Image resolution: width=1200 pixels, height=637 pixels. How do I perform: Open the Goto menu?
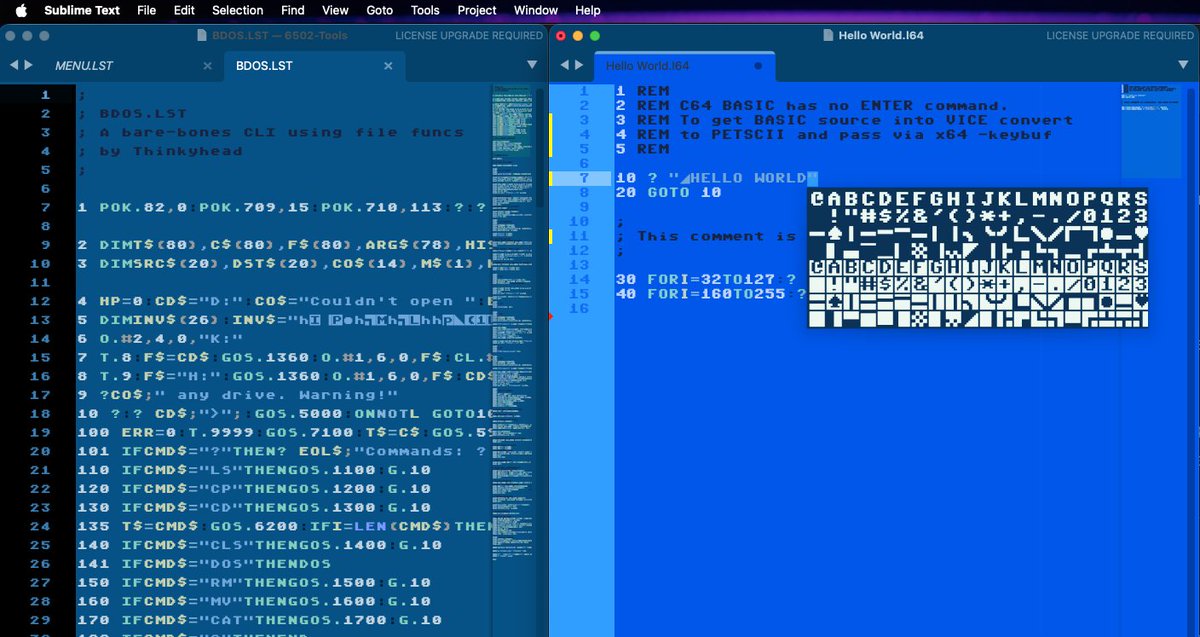pyautogui.click(x=380, y=10)
